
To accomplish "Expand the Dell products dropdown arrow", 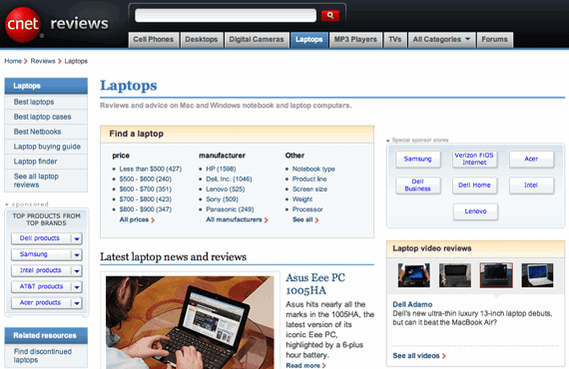I will coord(77,239).
